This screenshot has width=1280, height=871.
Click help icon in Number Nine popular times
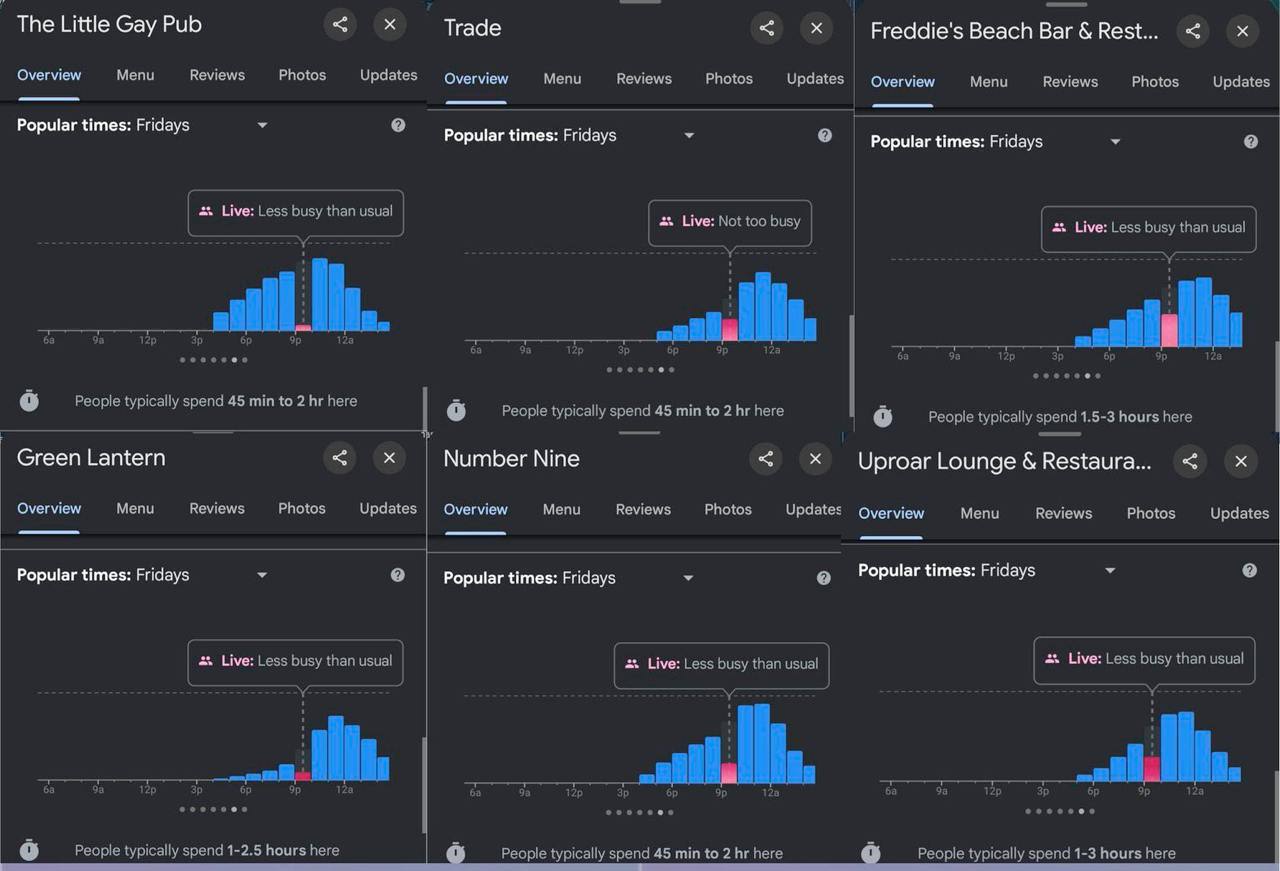tap(824, 578)
